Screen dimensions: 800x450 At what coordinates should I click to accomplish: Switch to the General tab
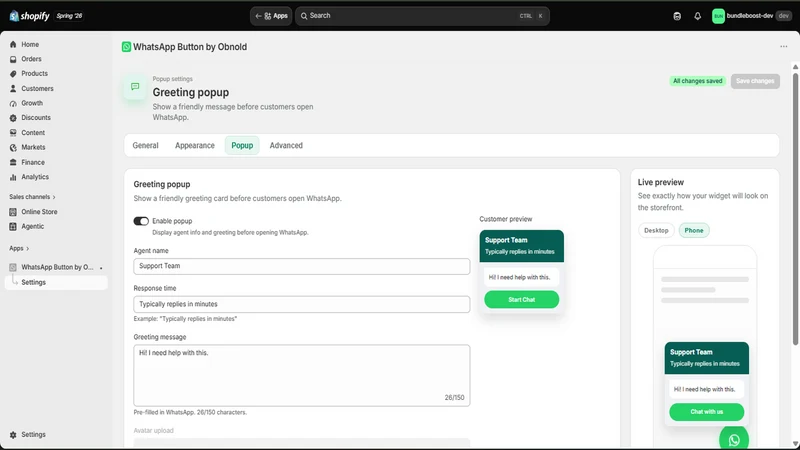pyautogui.click(x=145, y=145)
